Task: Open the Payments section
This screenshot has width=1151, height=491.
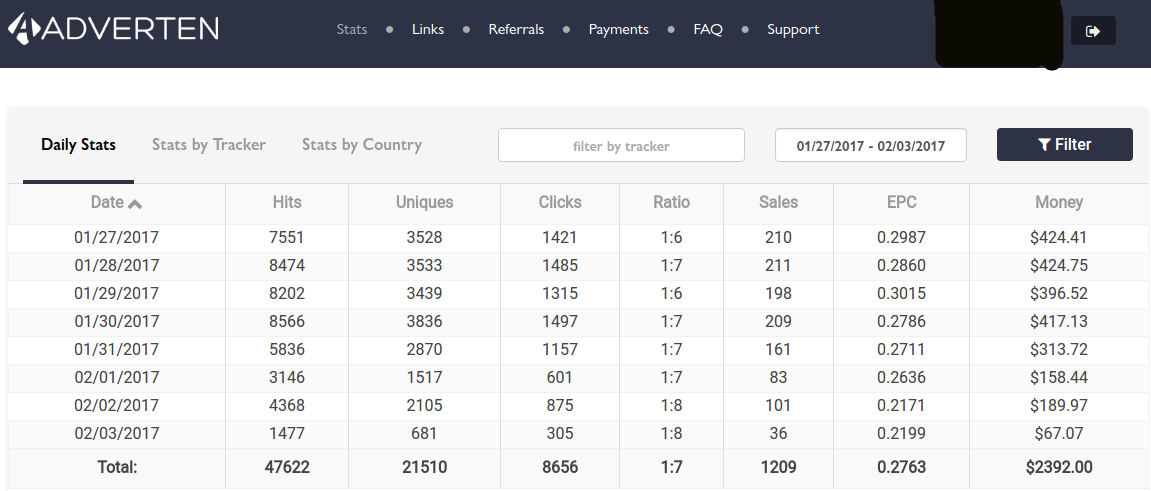Action: [619, 29]
